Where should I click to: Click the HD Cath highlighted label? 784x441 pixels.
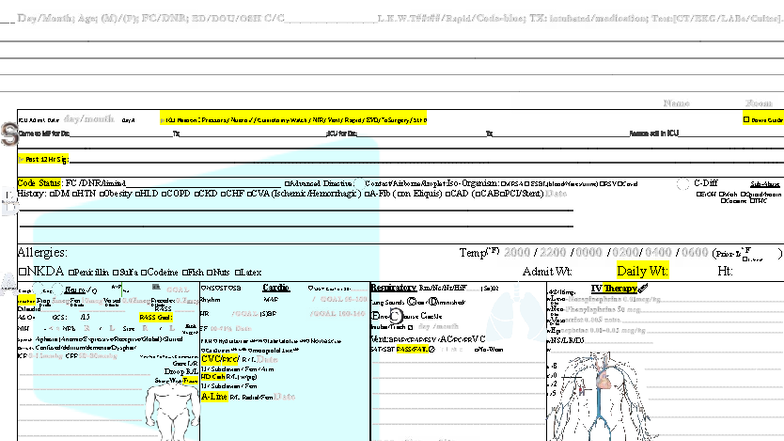point(213,376)
